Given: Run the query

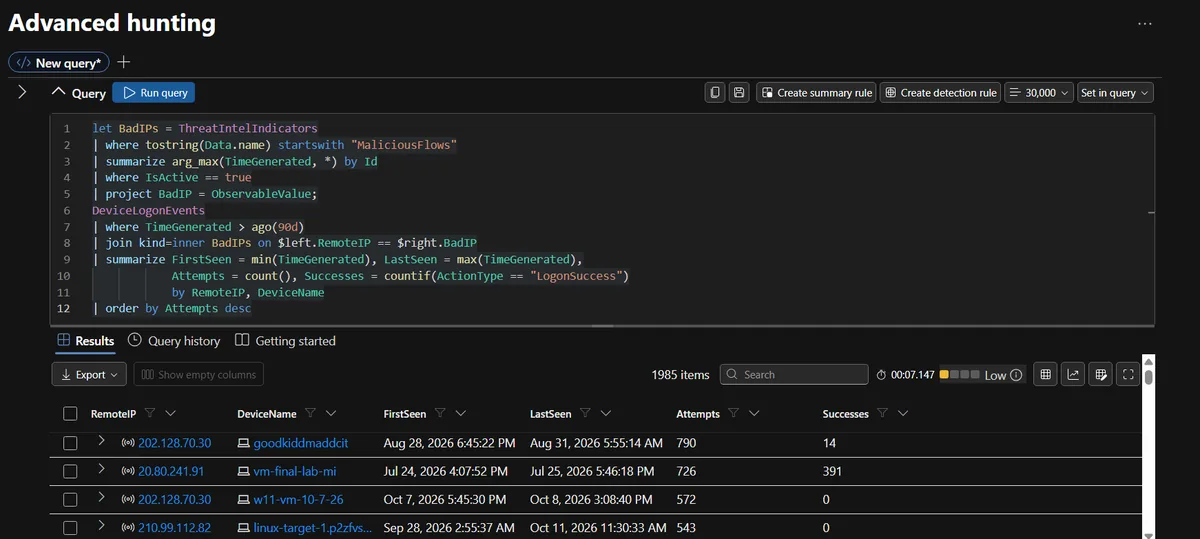Looking at the screenshot, I should (x=154, y=92).
